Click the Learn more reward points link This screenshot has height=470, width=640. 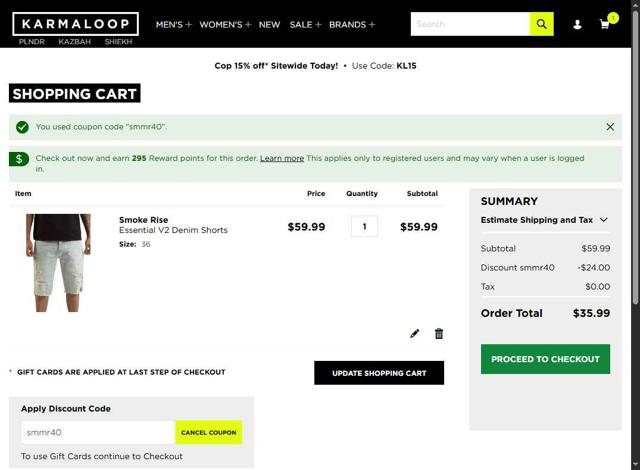[282, 158]
